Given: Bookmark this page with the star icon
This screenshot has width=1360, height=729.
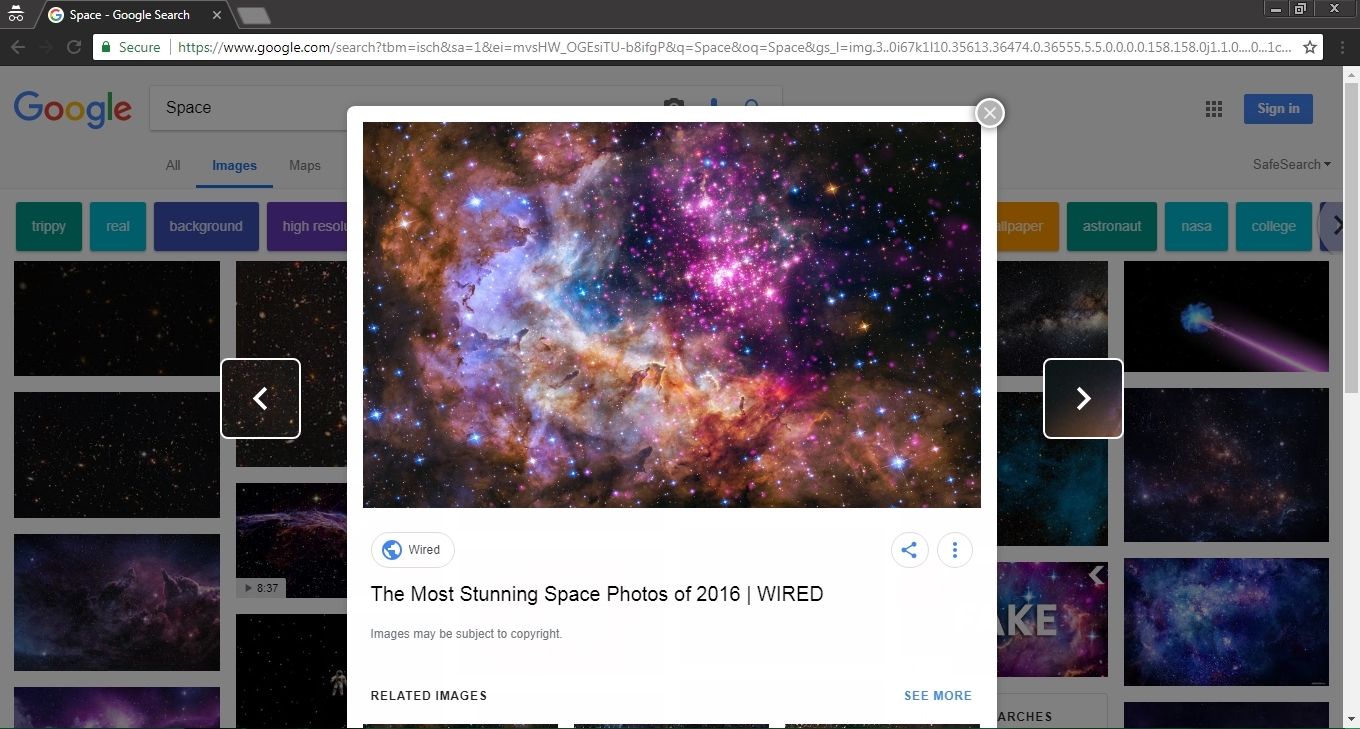Looking at the screenshot, I should [x=1310, y=46].
